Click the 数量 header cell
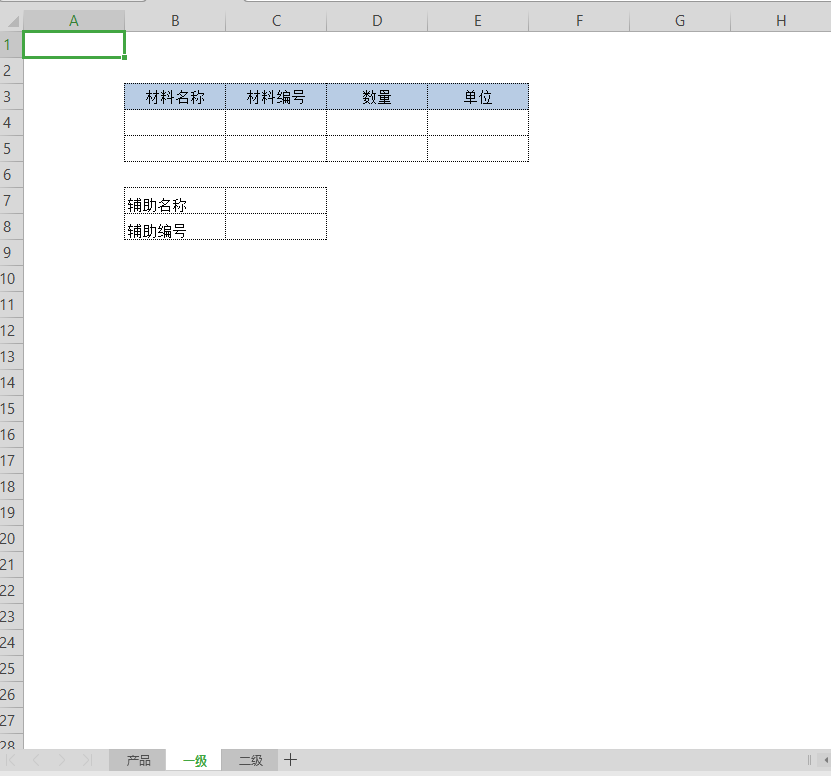Image resolution: width=831 pixels, height=776 pixels. tap(377, 97)
